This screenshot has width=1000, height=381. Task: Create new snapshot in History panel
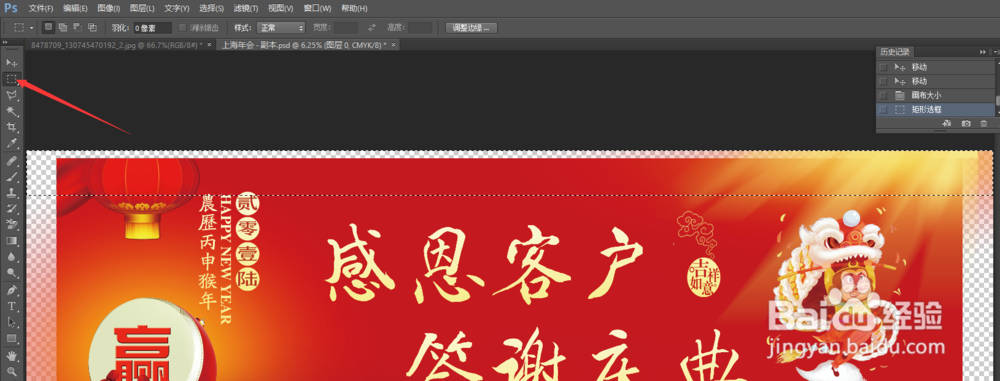tap(966, 123)
